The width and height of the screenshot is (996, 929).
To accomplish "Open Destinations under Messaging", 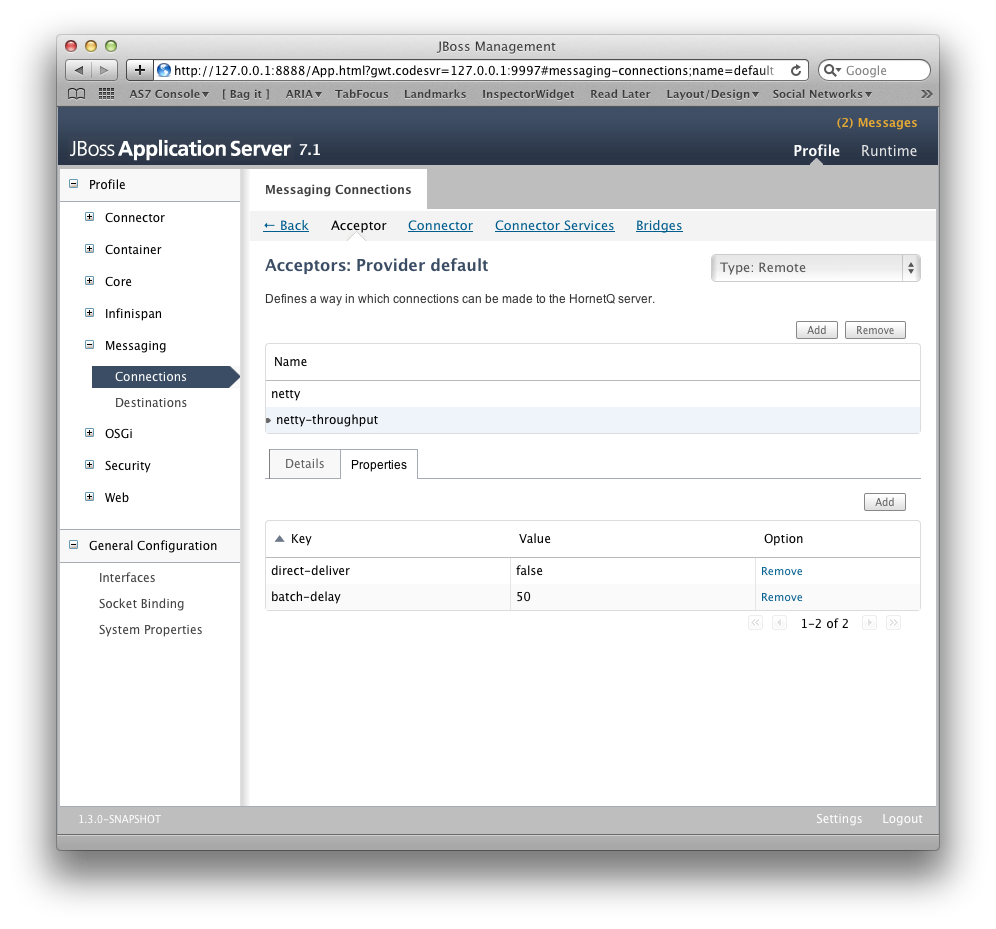I will click(151, 403).
